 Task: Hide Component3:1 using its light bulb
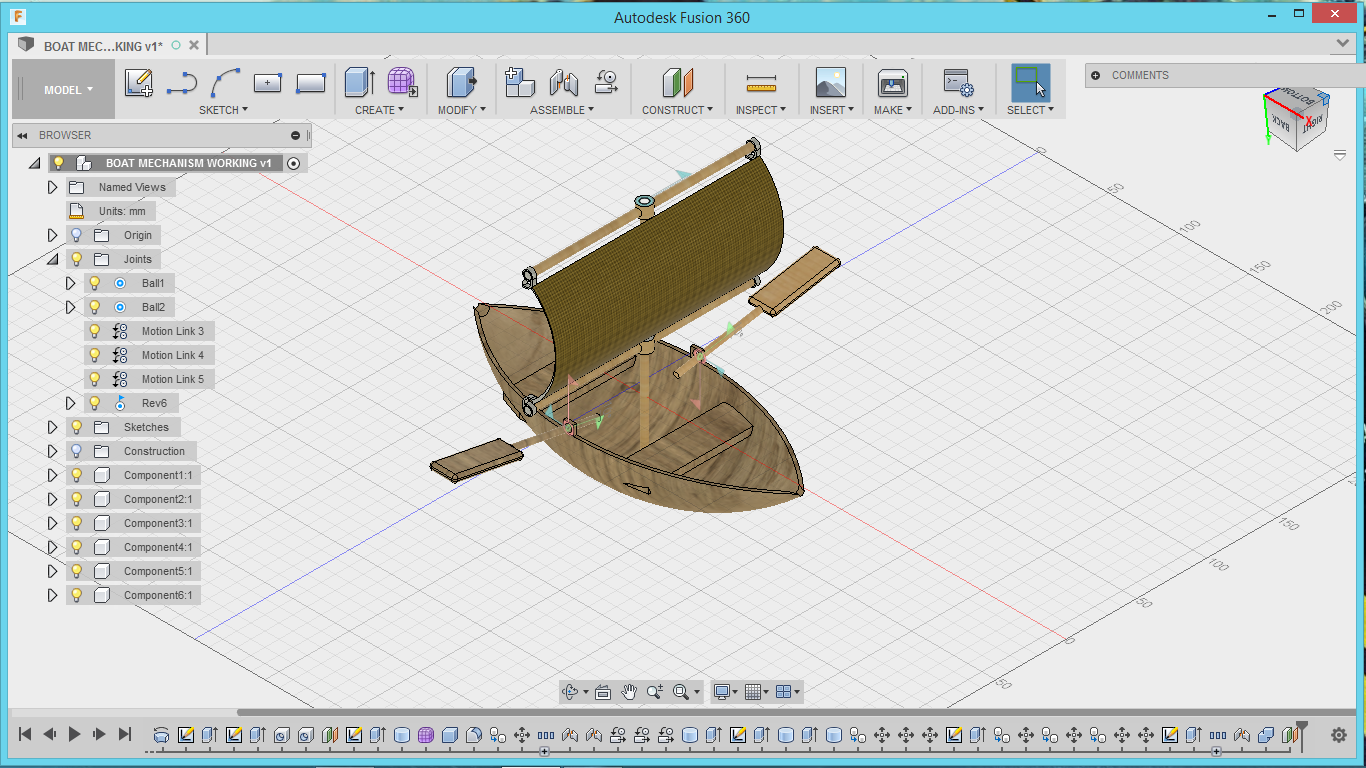(77, 523)
